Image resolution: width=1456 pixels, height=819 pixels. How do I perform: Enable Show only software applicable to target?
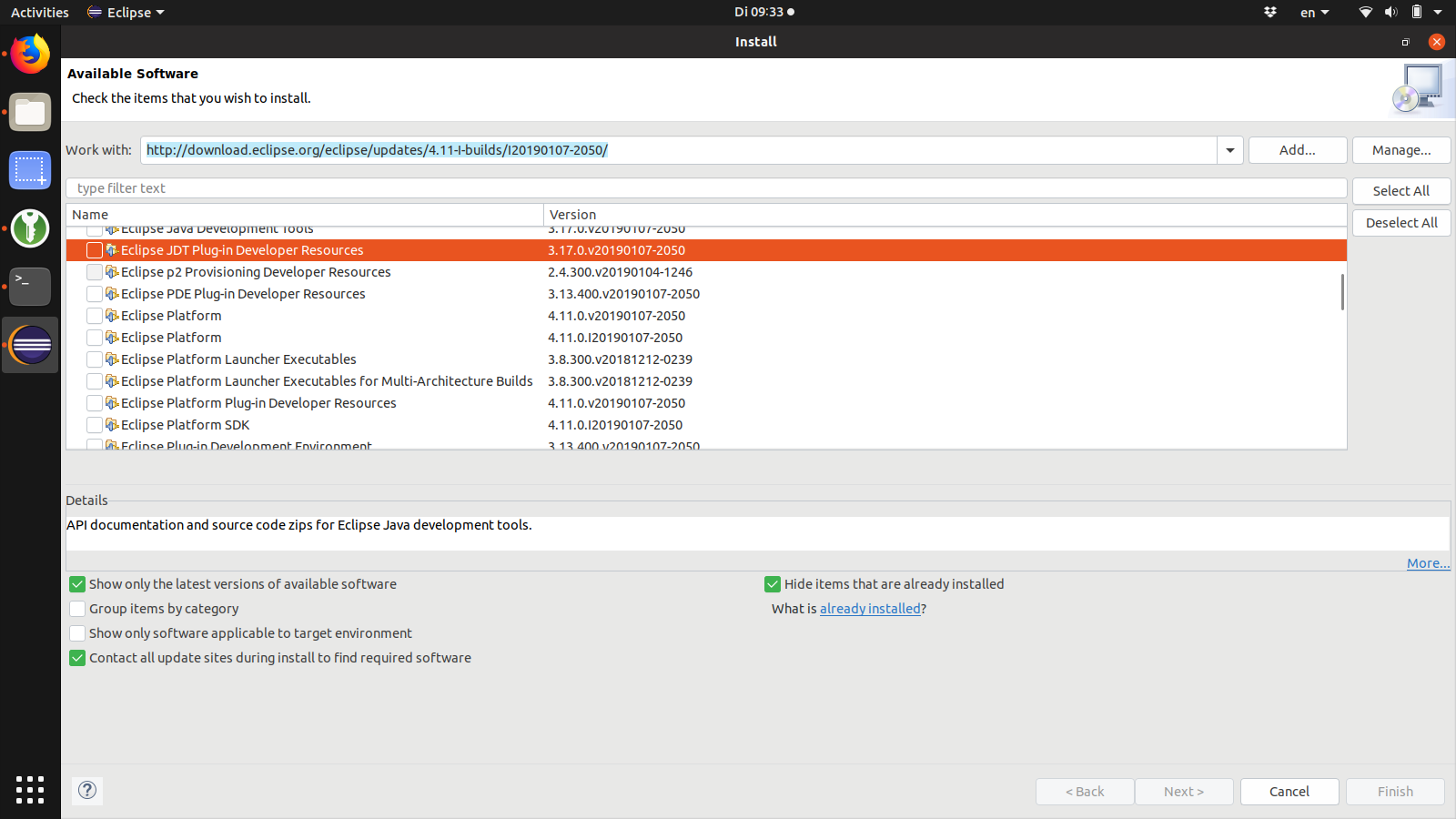pos(77,633)
